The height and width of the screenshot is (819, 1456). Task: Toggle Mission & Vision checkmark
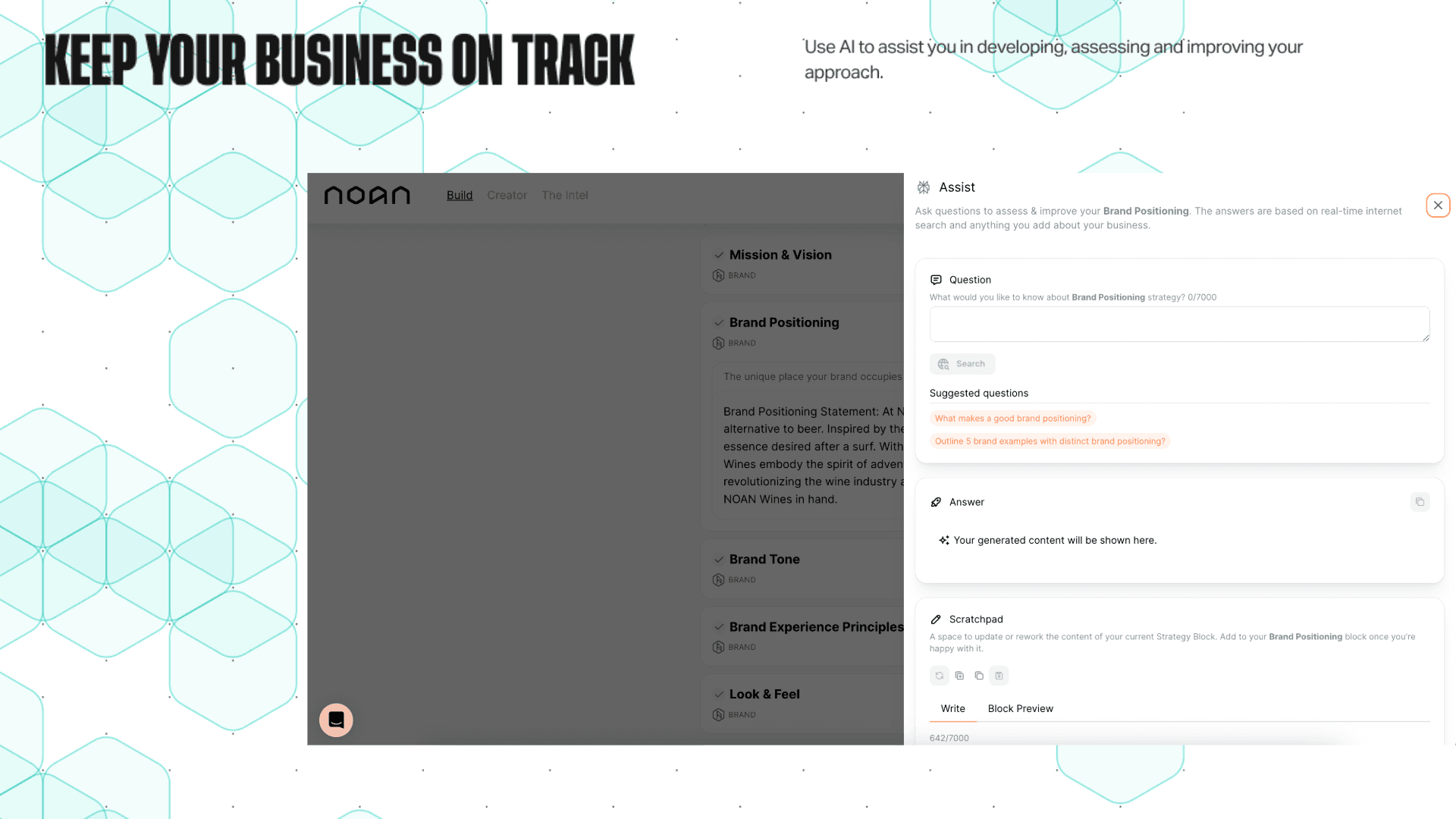pyautogui.click(x=718, y=254)
